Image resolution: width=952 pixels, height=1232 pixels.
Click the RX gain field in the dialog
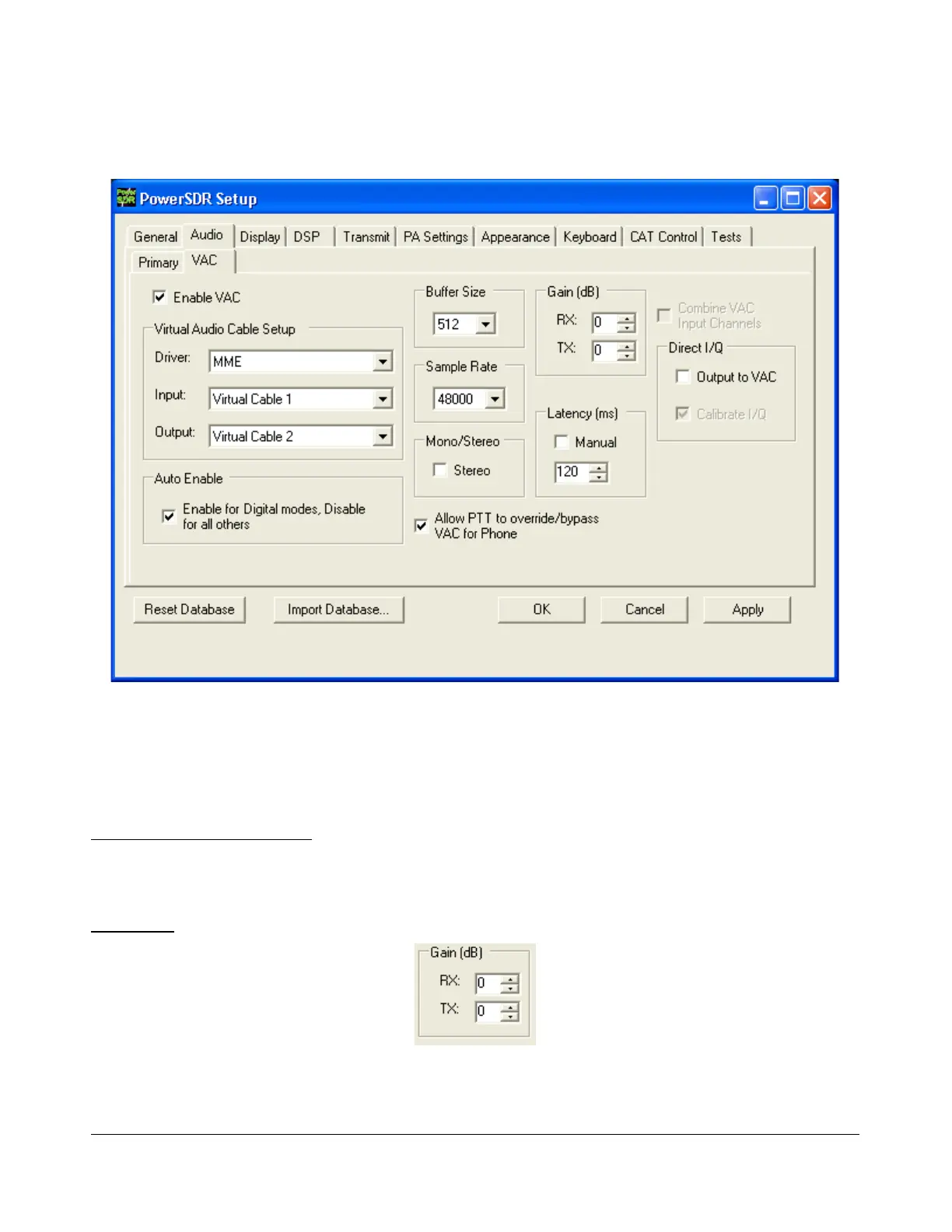tap(604, 322)
